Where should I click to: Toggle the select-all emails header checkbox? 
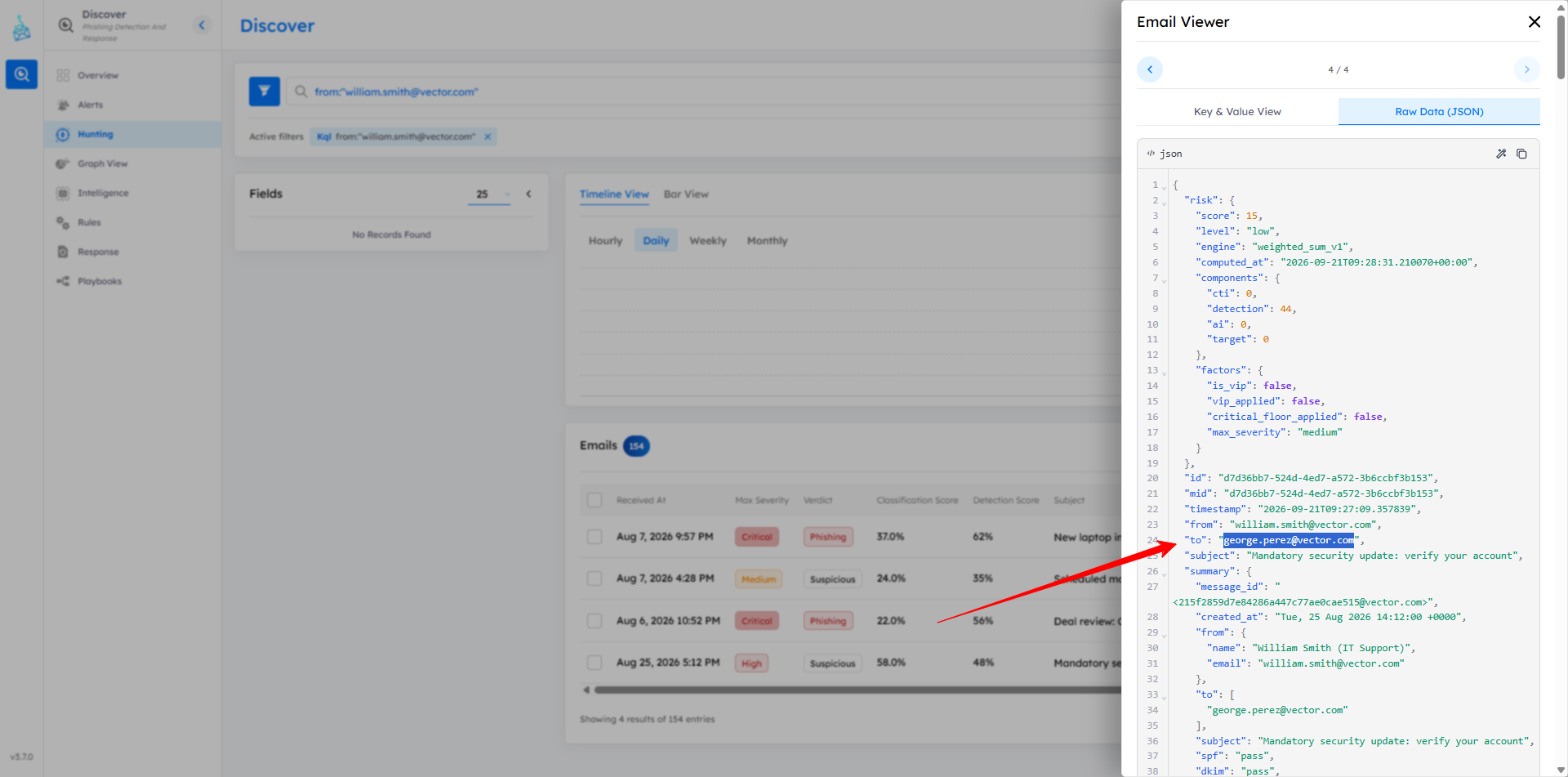tap(595, 500)
